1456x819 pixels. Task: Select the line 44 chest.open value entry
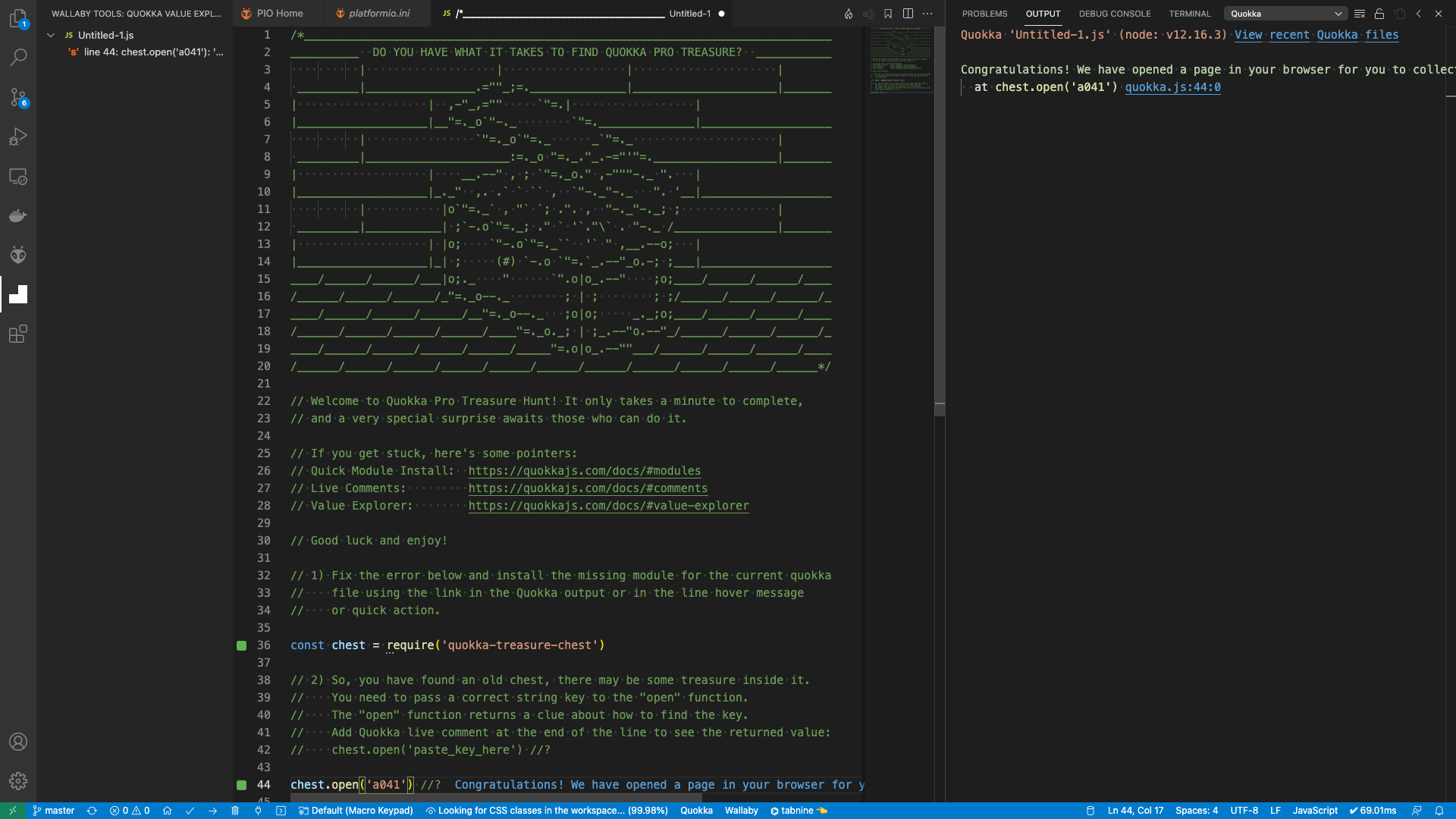point(144,52)
